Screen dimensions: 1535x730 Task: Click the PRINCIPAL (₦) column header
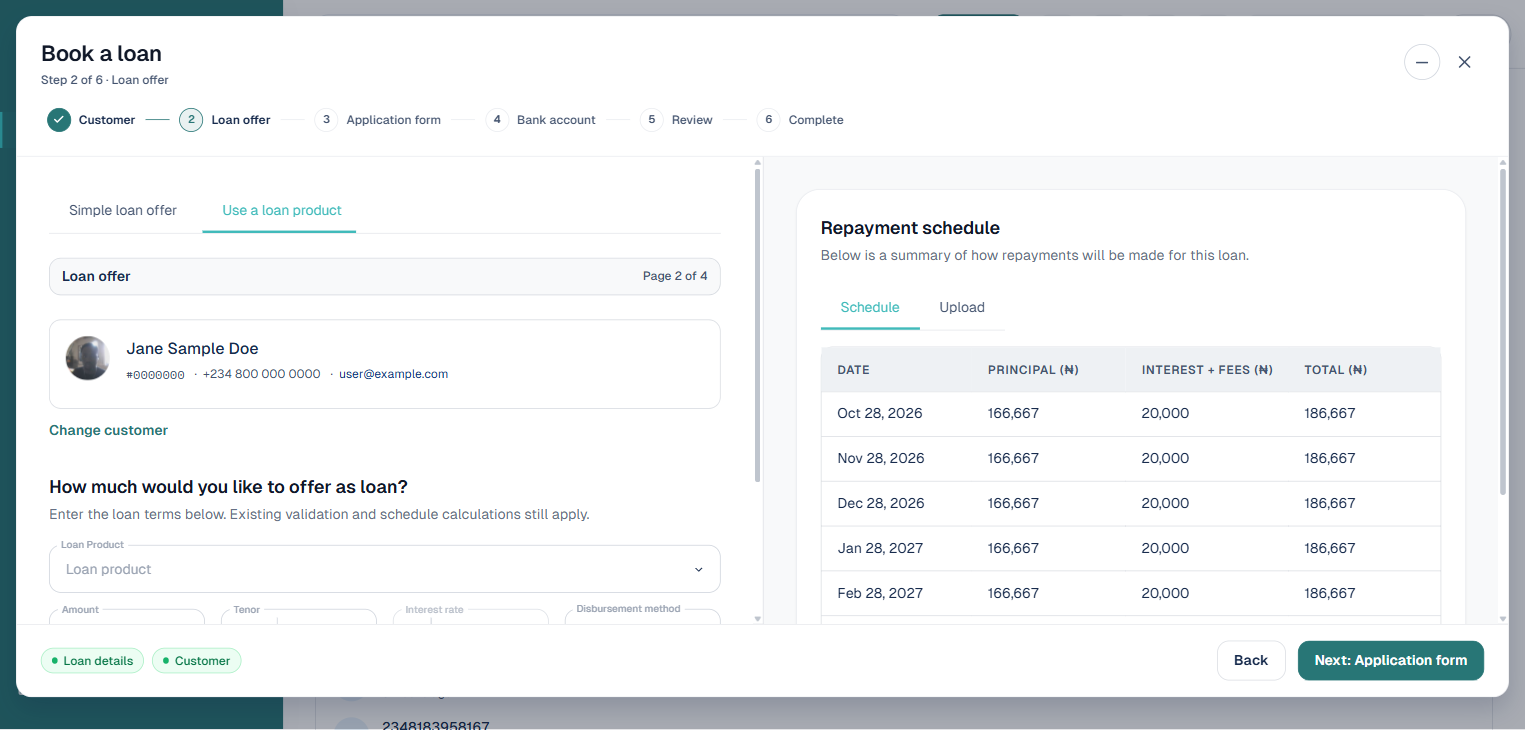tap(1033, 370)
